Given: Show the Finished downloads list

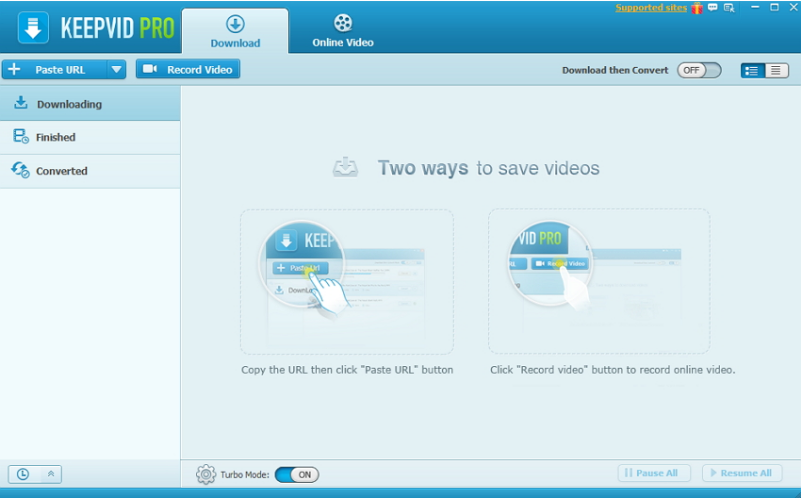Looking at the screenshot, I should click(55, 137).
